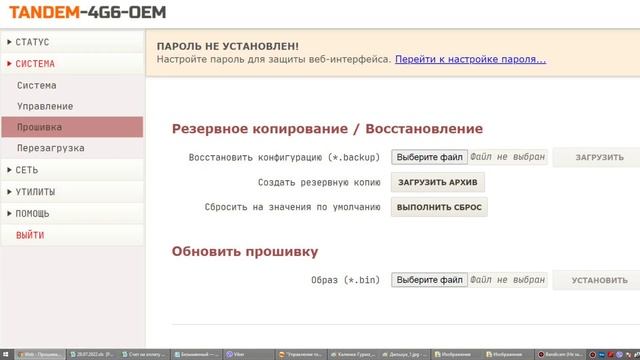This screenshot has width=640, height=360.
Task: Click the Восстановить конфигурацию (*.backup) label
Action: point(284,158)
